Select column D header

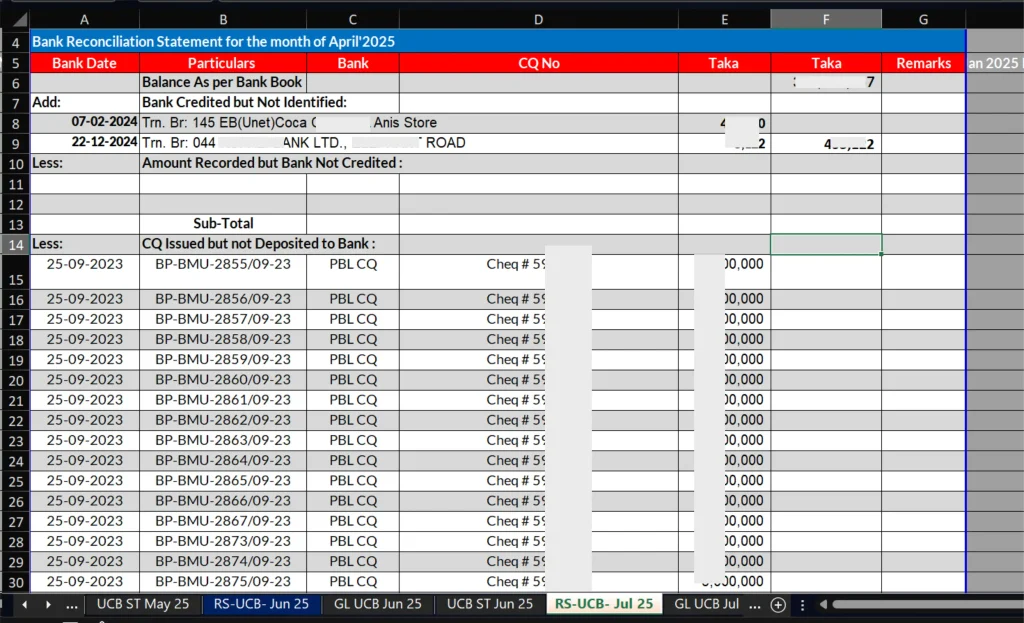[538, 19]
